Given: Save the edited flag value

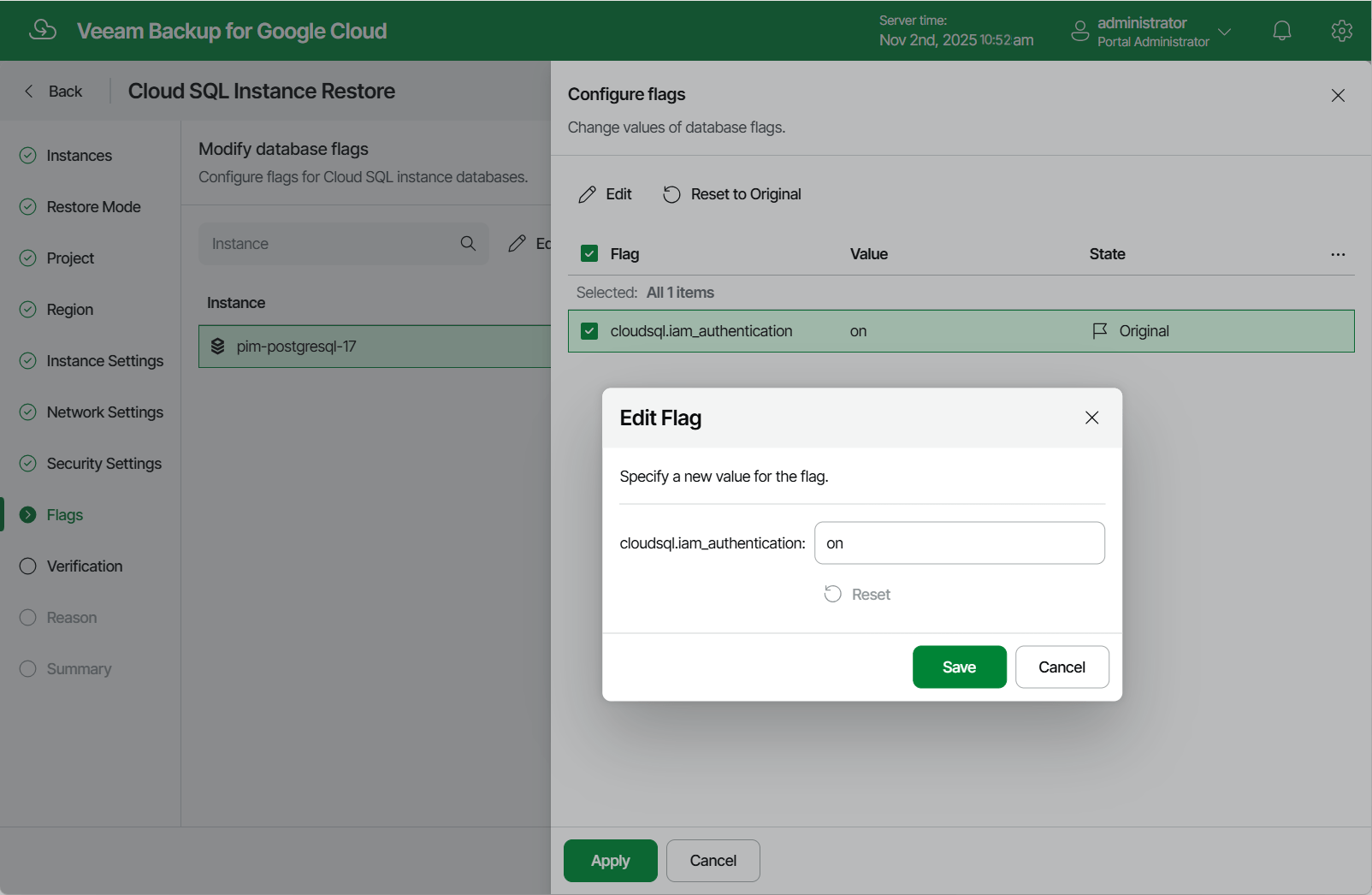Looking at the screenshot, I should coord(959,667).
